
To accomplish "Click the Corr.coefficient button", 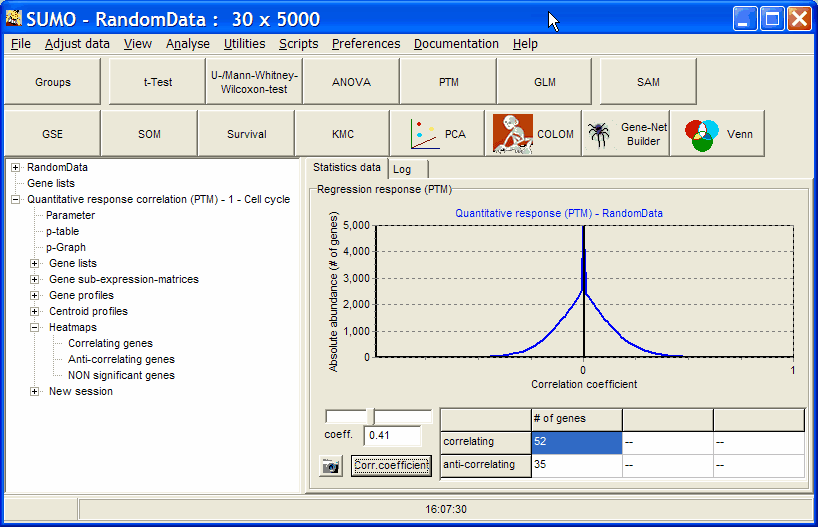I will (x=391, y=465).
